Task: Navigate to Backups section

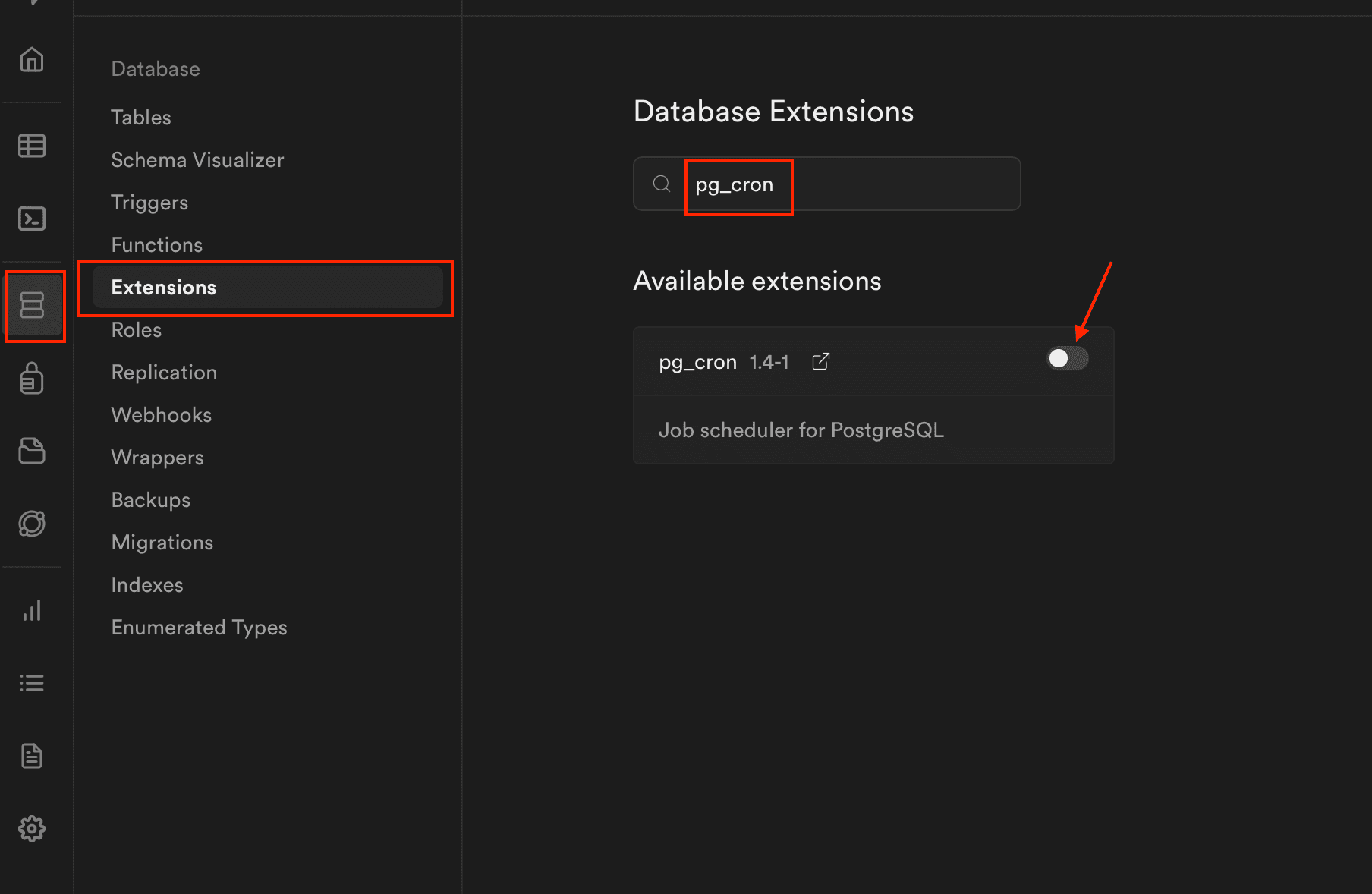Action: click(x=150, y=500)
